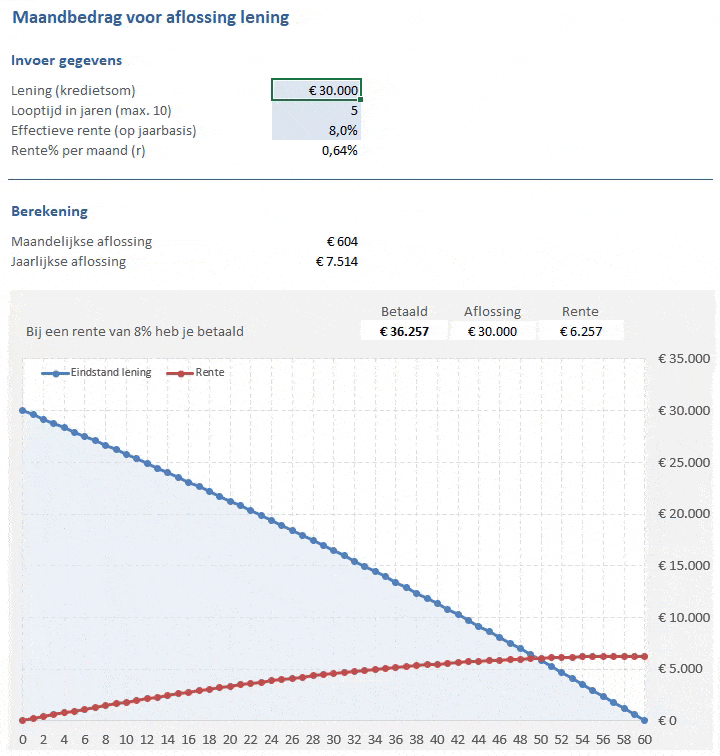Click the Looptijd in jaren value cell
This screenshot has width=720, height=756.
316,110
